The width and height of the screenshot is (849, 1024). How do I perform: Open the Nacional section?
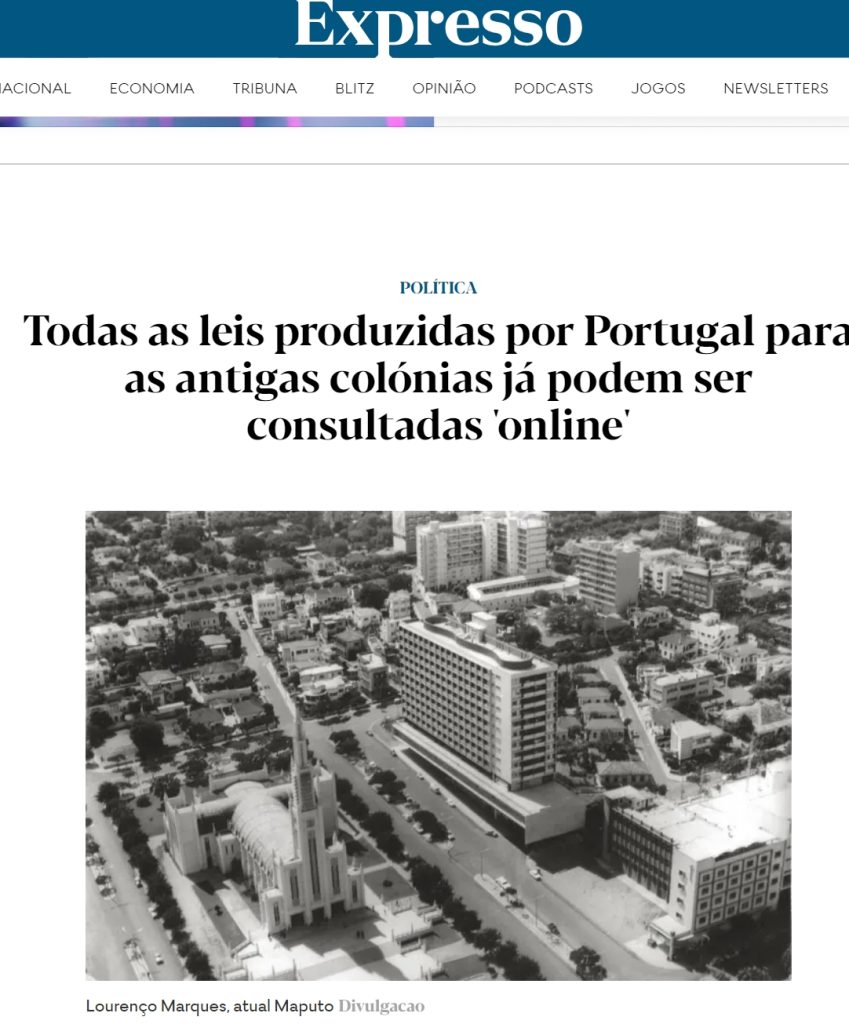(x=35, y=88)
